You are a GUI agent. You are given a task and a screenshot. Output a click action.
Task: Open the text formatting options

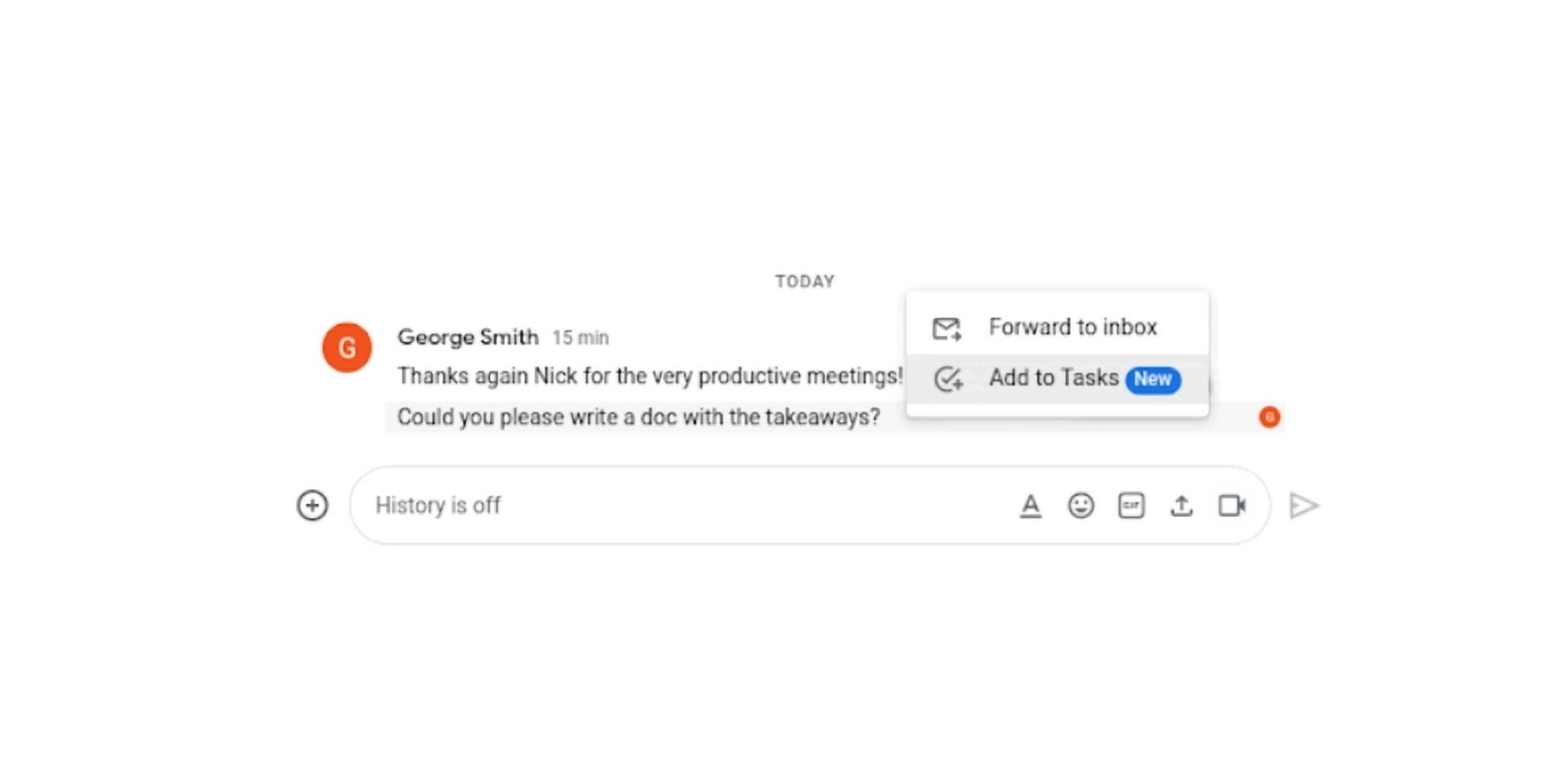pyautogui.click(x=1031, y=506)
